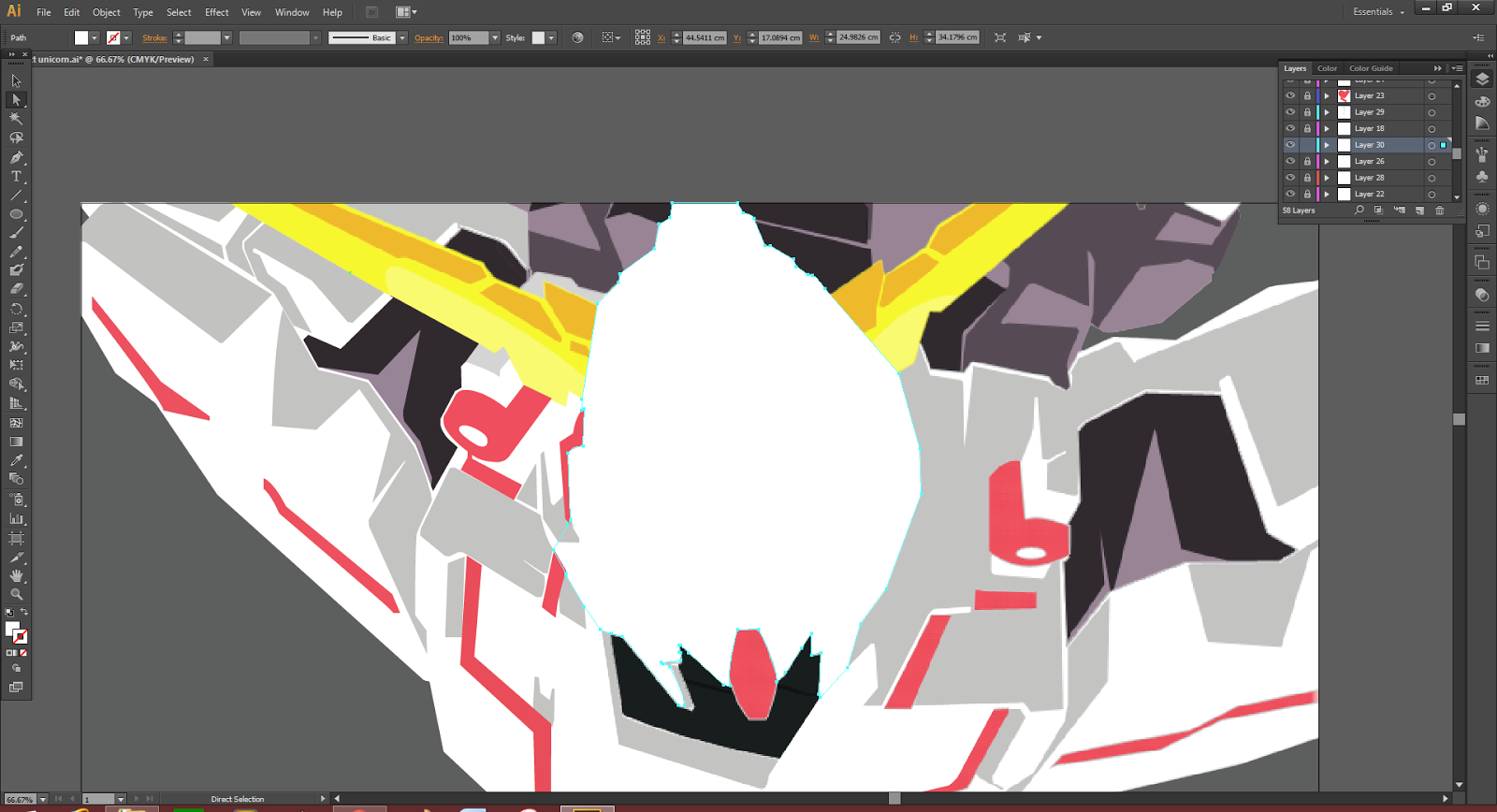Select the Type tool
The width and height of the screenshot is (1497, 812).
tap(16, 176)
